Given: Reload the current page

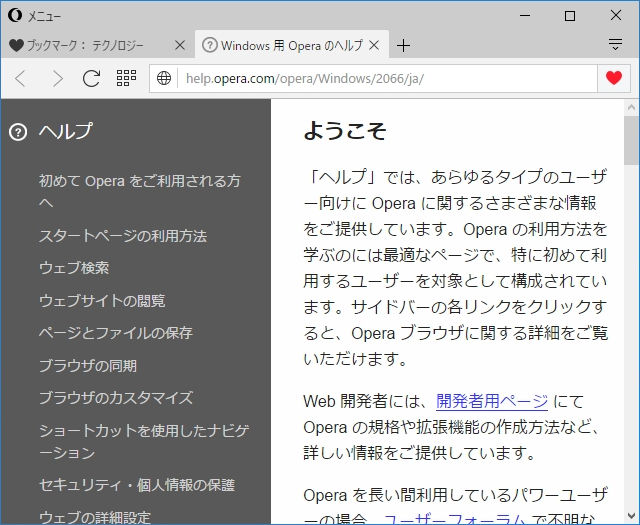Looking at the screenshot, I should point(91,78).
